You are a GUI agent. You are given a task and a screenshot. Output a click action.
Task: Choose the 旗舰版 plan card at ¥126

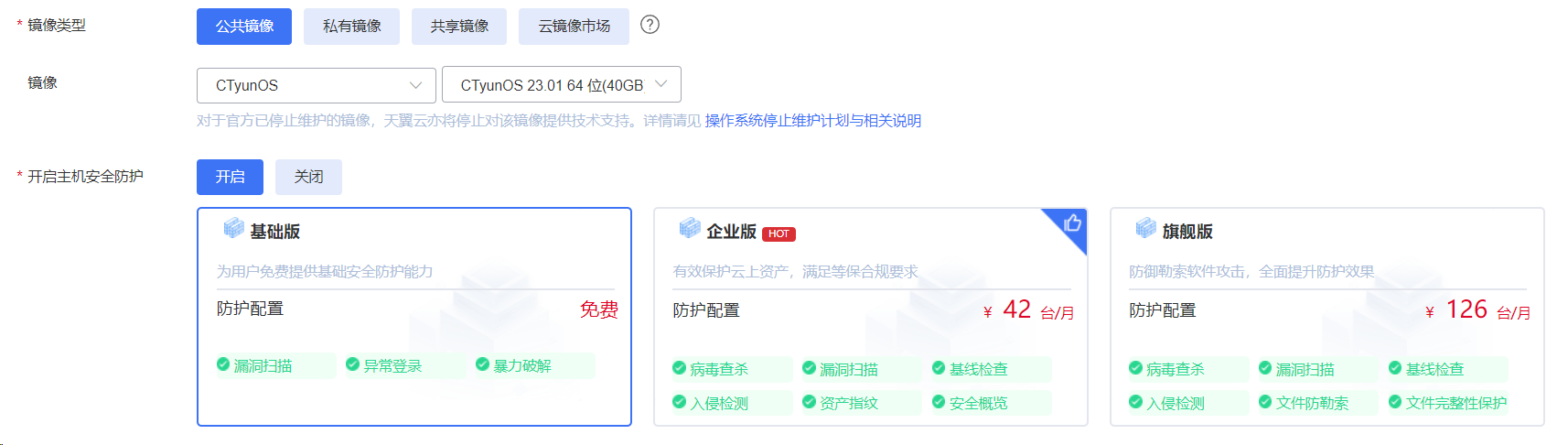(x=1327, y=317)
